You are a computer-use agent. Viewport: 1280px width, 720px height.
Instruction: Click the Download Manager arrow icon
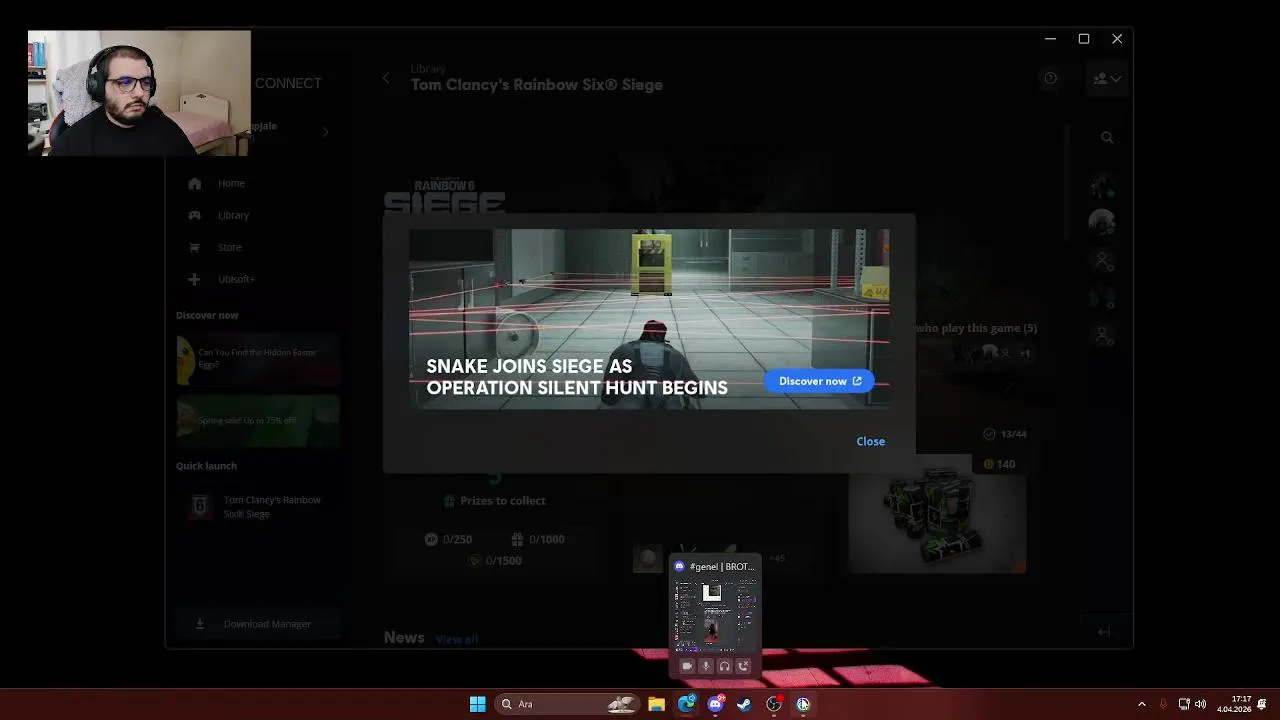(x=200, y=624)
